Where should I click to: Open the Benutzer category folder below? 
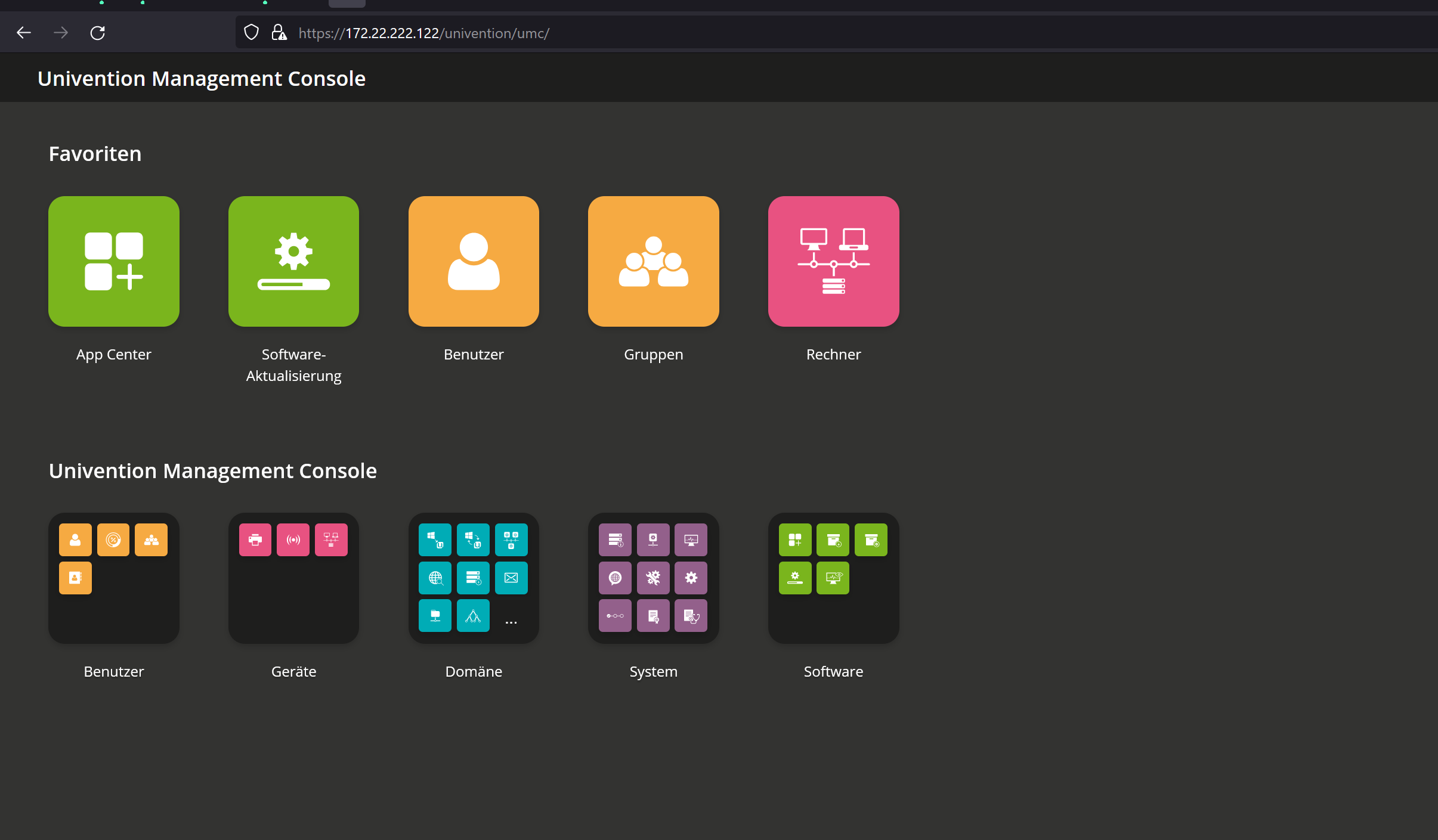coord(114,578)
